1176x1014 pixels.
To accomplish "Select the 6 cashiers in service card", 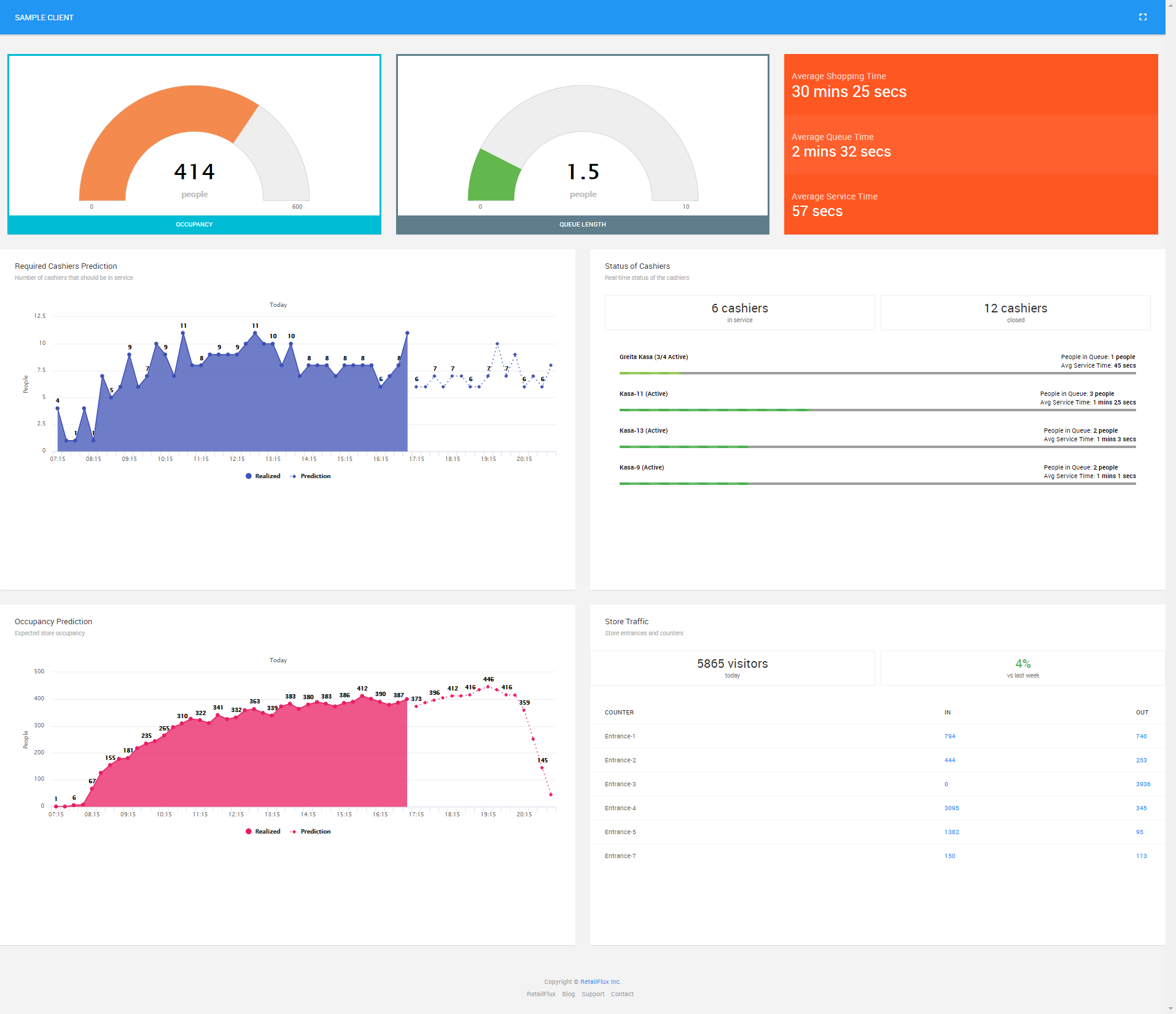I will pos(739,312).
